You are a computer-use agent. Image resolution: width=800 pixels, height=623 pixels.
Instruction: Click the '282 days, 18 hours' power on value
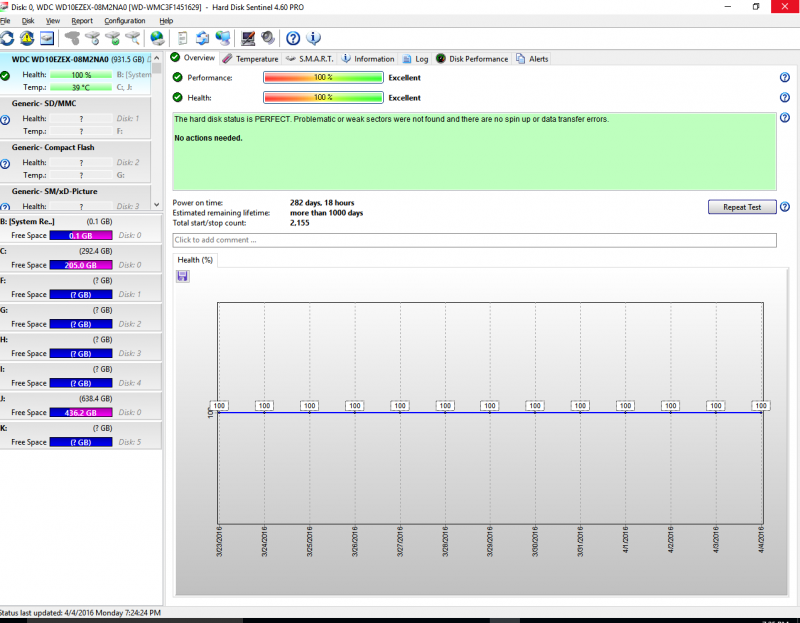pyautogui.click(x=322, y=203)
